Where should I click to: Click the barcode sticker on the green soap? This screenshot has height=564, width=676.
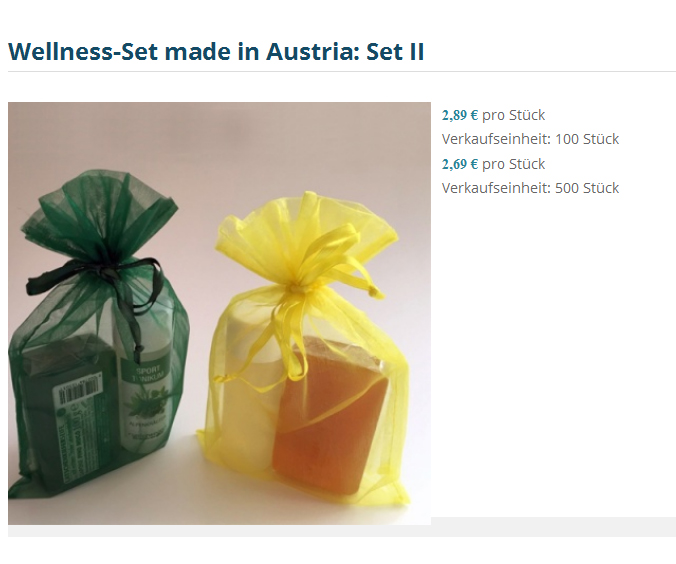tap(79, 389)
